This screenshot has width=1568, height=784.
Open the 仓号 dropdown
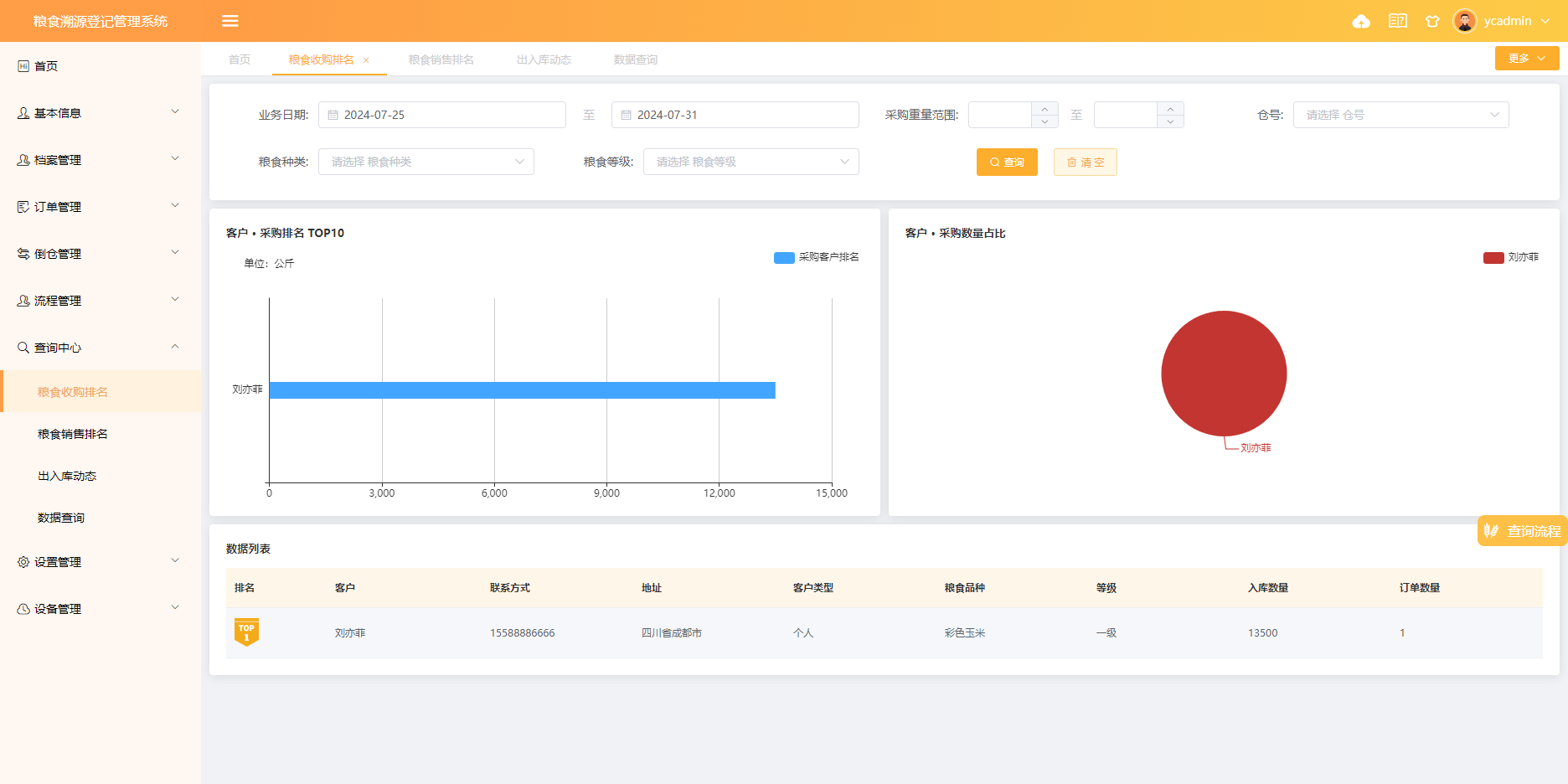click(x=1400, y=115)
